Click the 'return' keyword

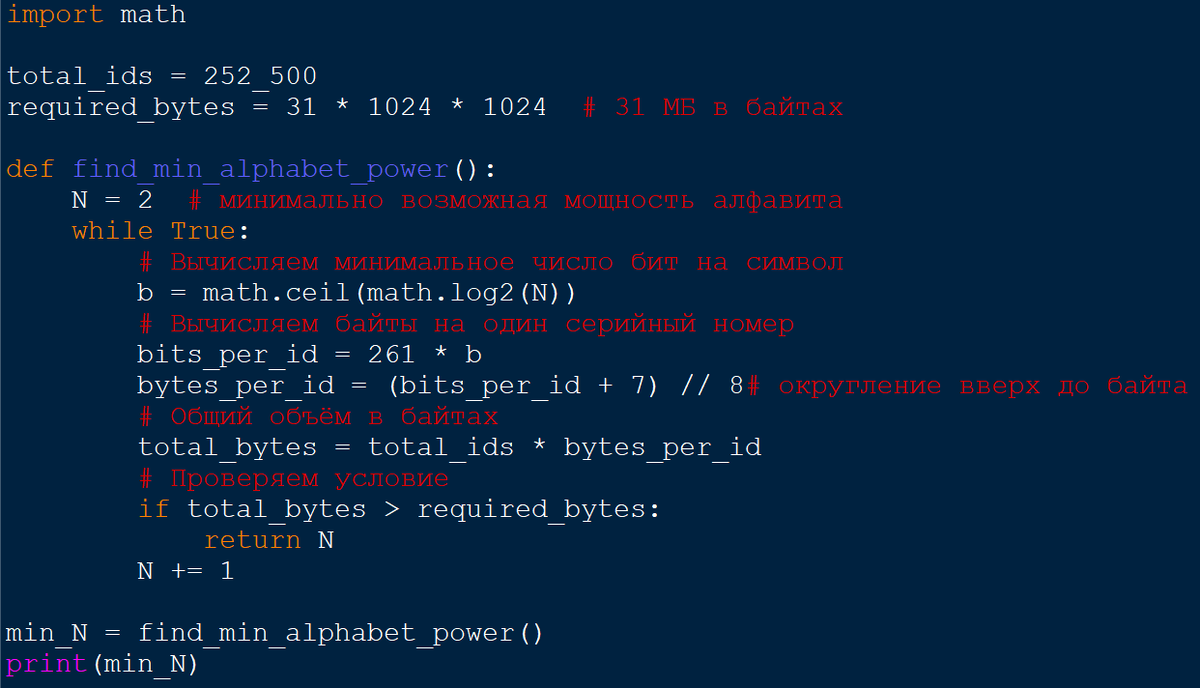point(252,541)
